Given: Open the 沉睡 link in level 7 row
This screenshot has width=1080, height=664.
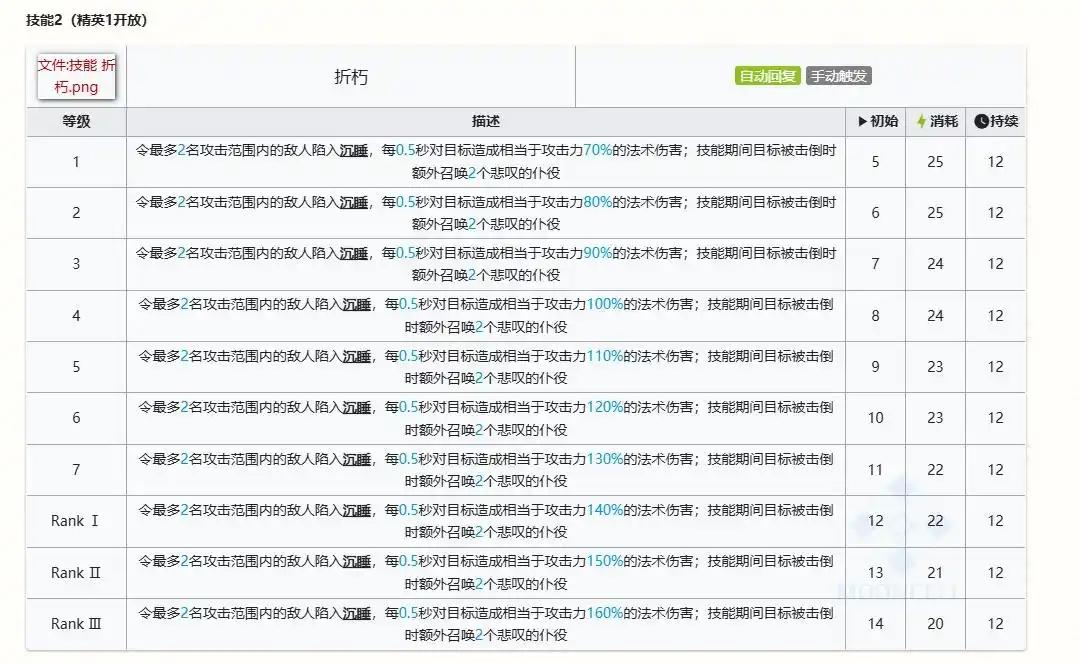Looking at the screenshot, I should pyautogui.click(x=357, y=459).
